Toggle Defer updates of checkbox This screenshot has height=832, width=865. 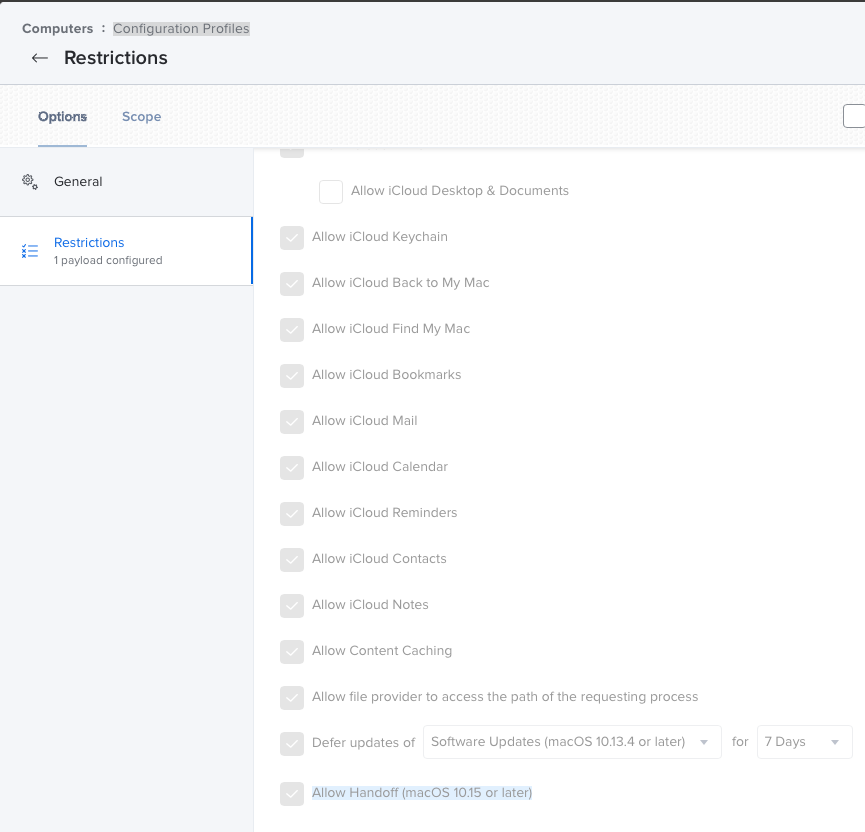(x=292, y=744)
